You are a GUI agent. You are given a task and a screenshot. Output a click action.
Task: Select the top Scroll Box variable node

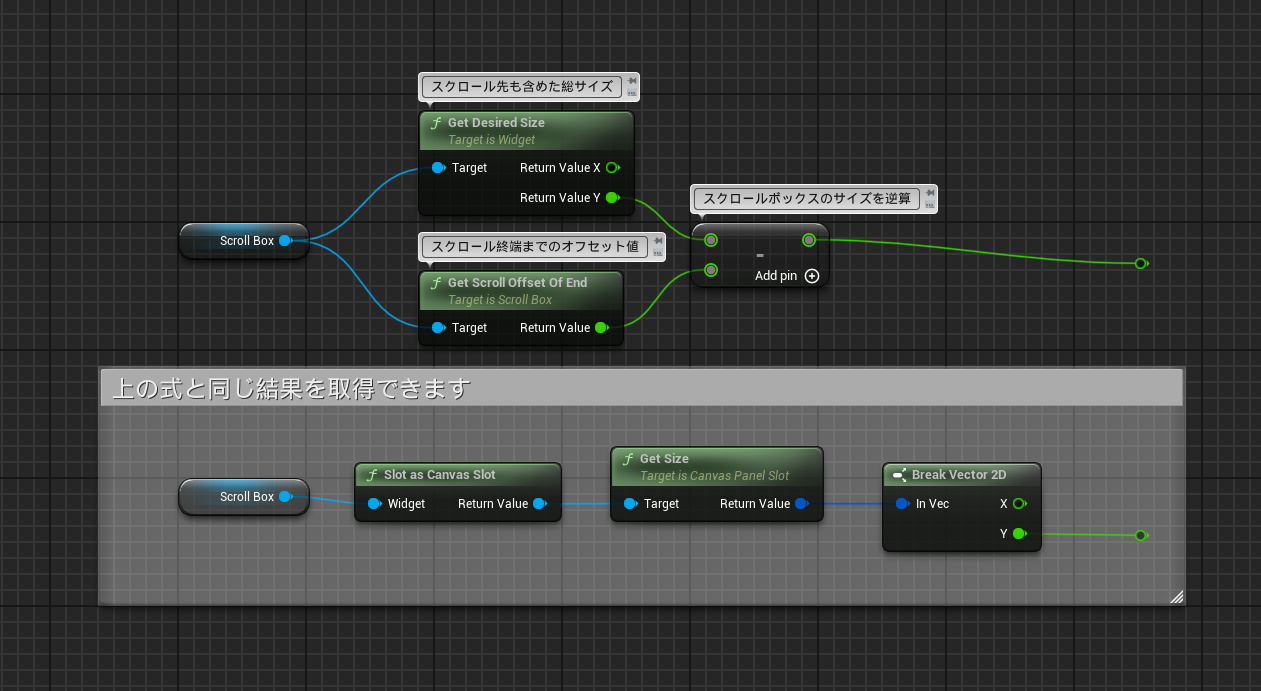pyautogui.click(x=242, y=241)
